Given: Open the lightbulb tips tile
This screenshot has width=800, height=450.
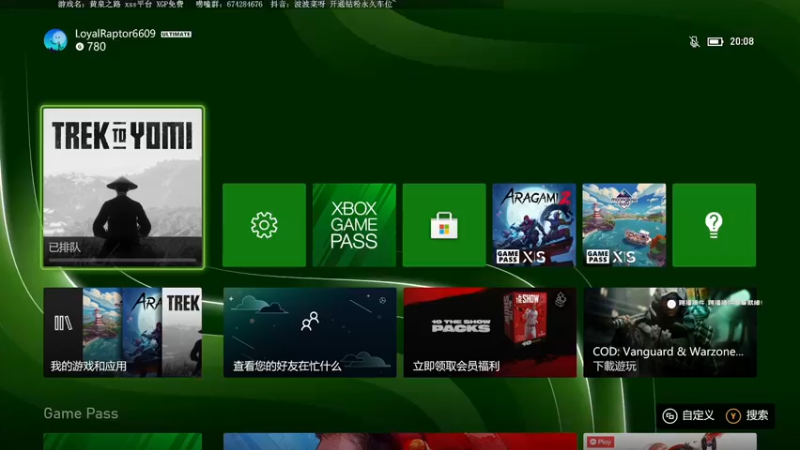Looking at the screenshot, I should [714, 225].
